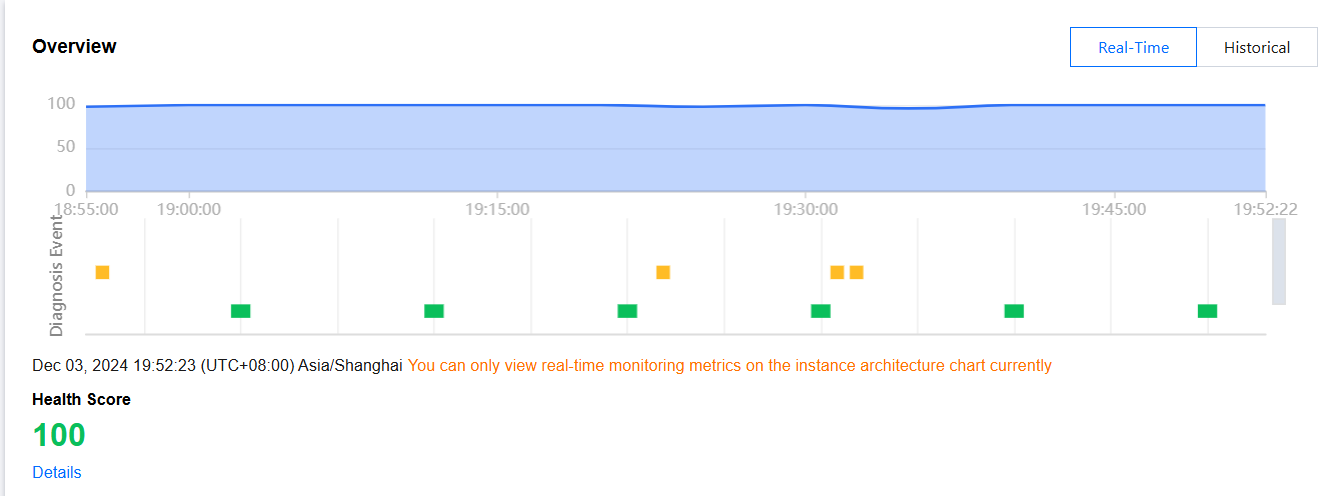The width and height of the screenshot is (1336, 496).
Task: Click the chart's 19:45:00 time axis label
Action: click(x=1114, y=209)
